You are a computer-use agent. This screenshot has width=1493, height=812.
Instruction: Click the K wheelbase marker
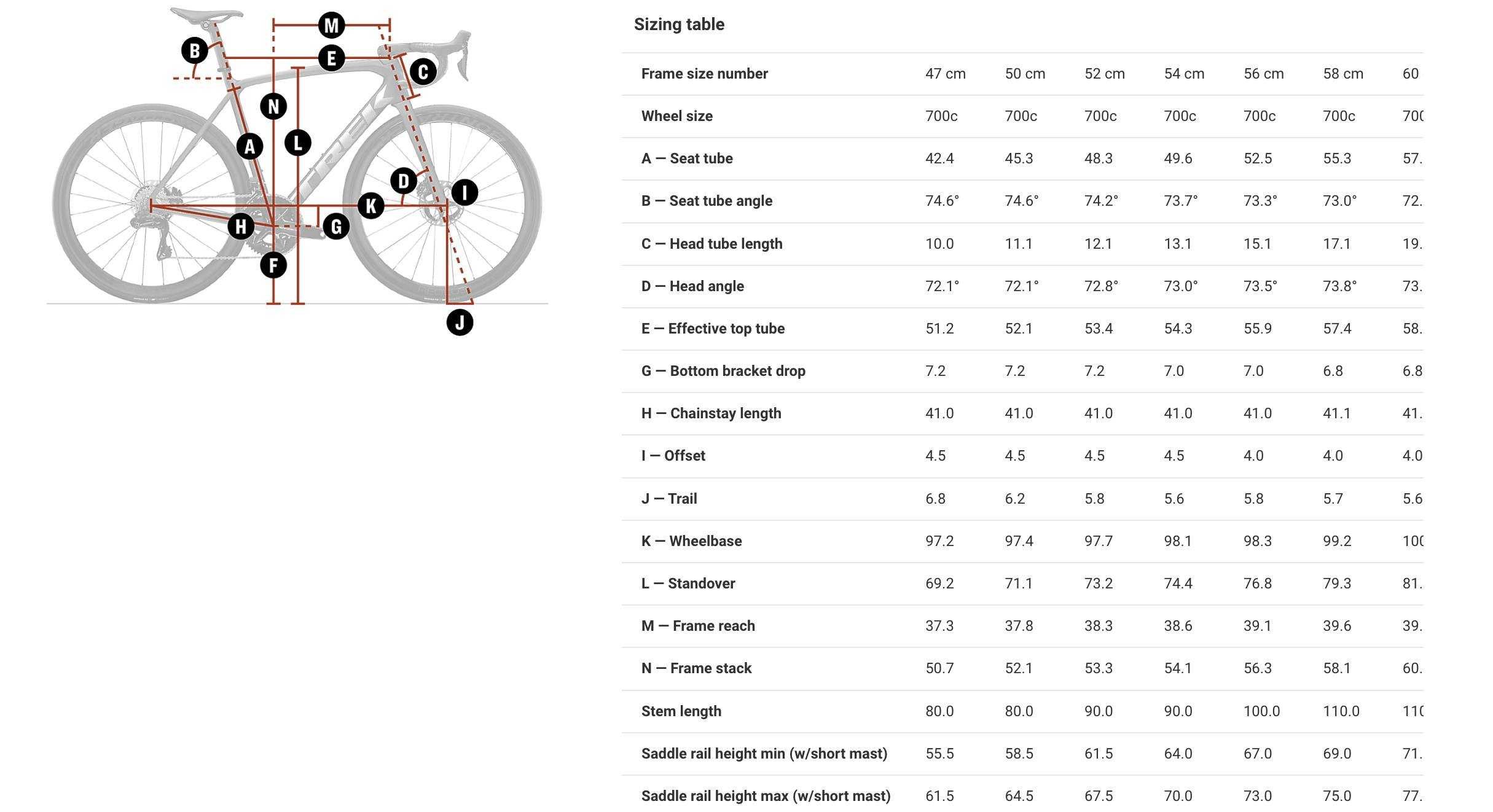[x=370, y=205]
